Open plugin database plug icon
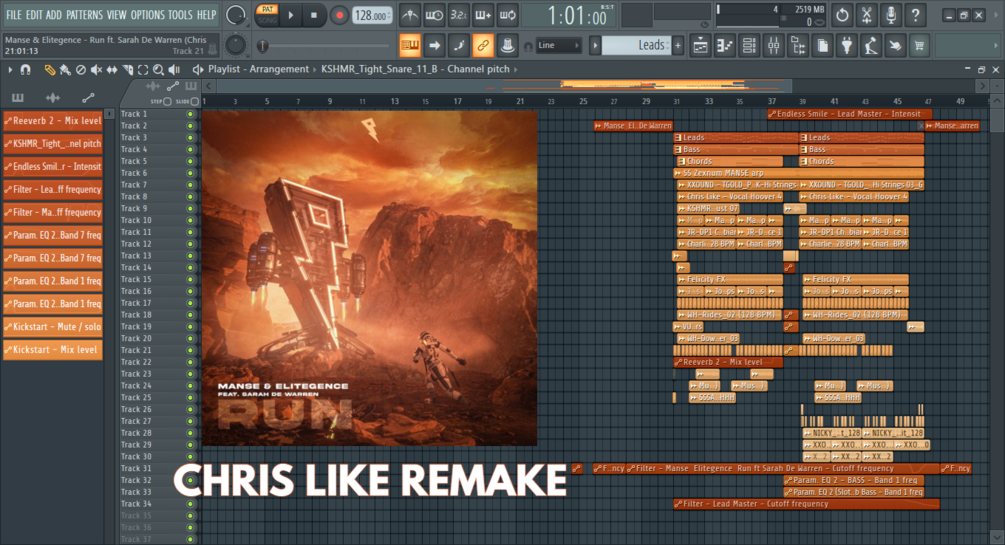1005x545 pixels. point(847,46)
